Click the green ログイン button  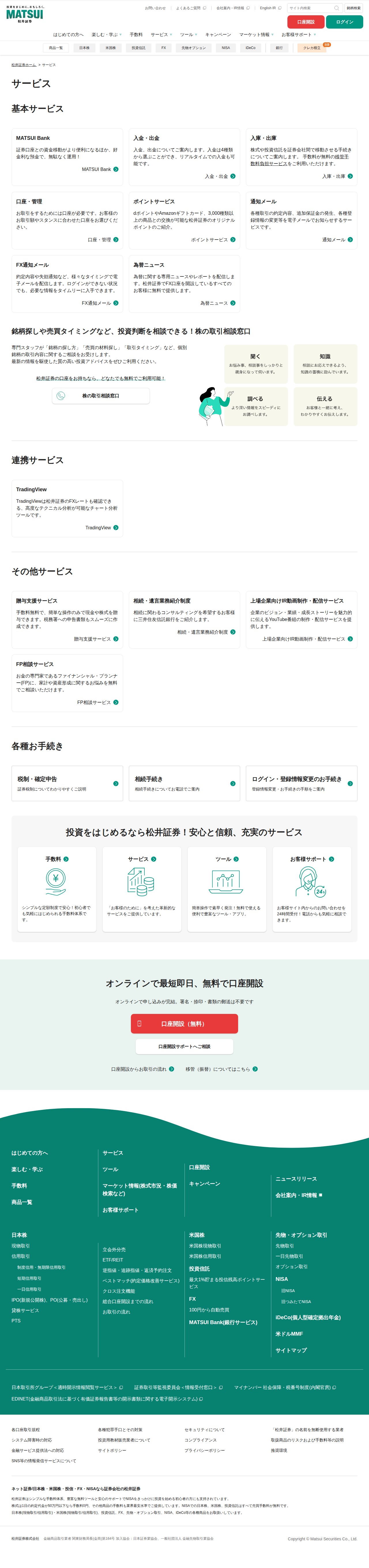(345, 22)
